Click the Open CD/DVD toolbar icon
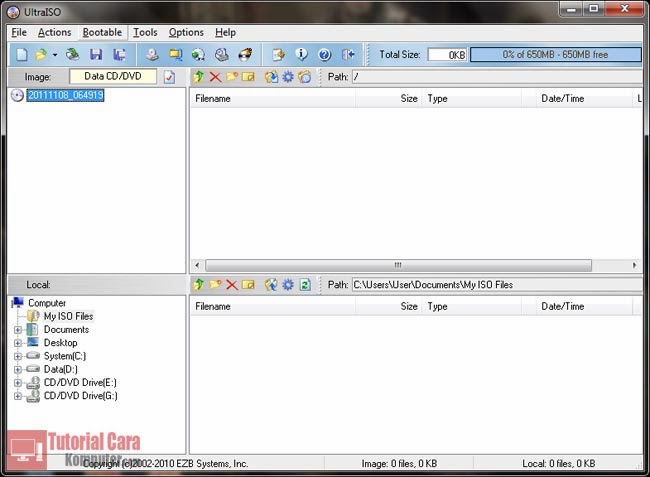 [x=73, y=55]
